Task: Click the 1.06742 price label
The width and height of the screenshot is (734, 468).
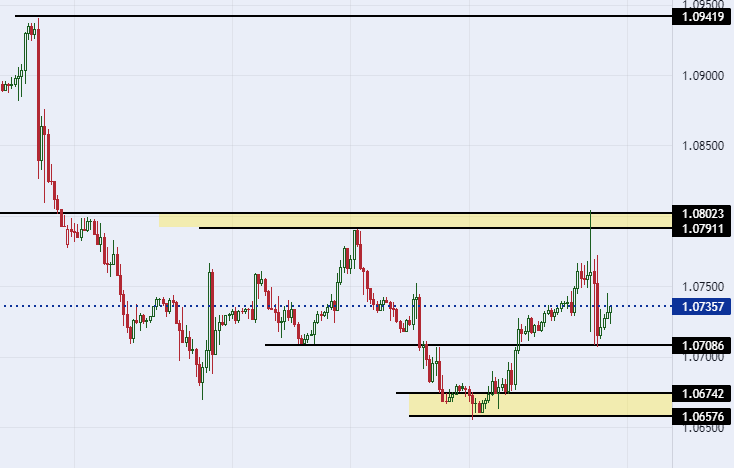Action: [701, 394]
